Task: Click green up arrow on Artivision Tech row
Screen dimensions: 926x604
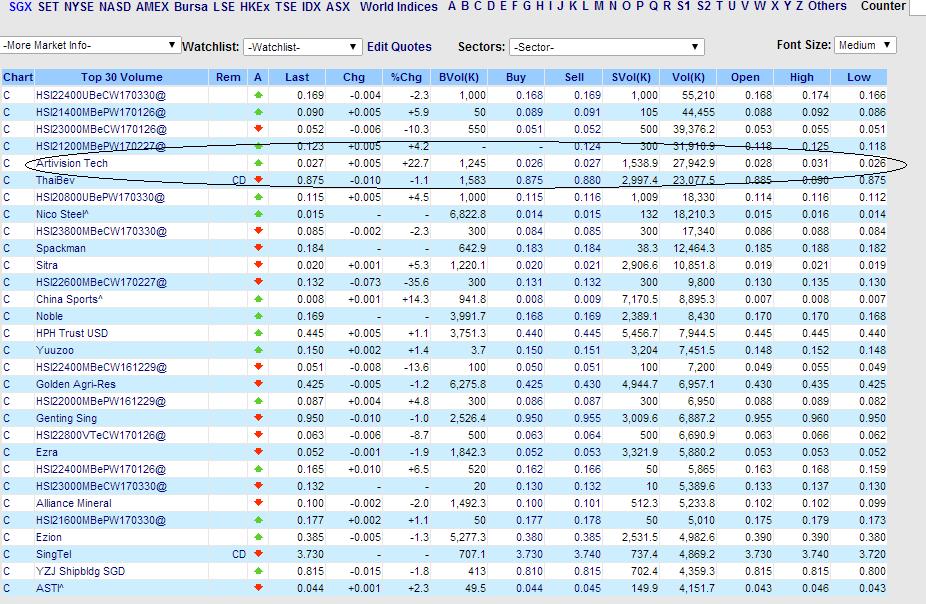Action: tap(258, 162)
